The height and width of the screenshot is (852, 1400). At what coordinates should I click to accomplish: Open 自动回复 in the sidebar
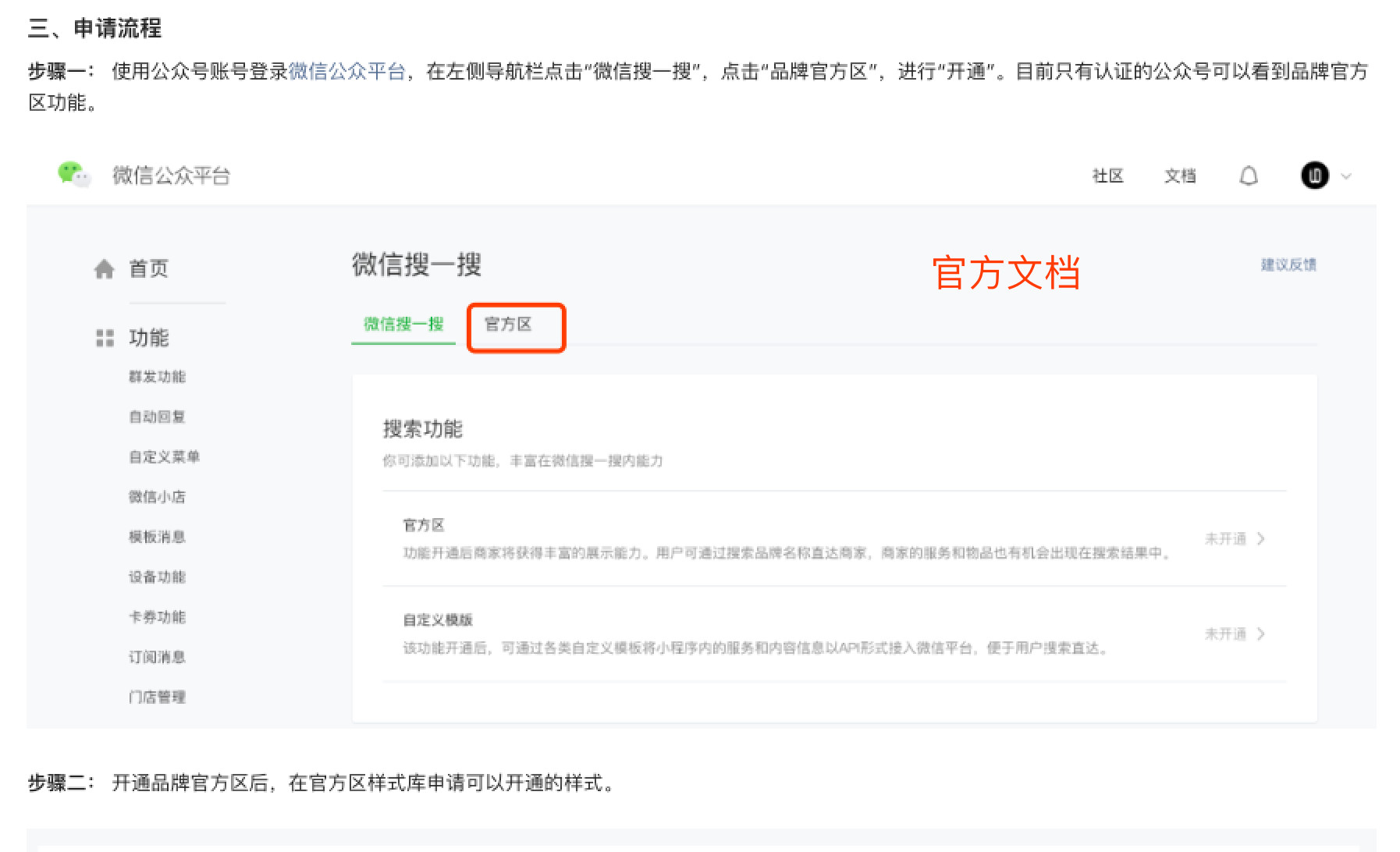tap(157, 417)
